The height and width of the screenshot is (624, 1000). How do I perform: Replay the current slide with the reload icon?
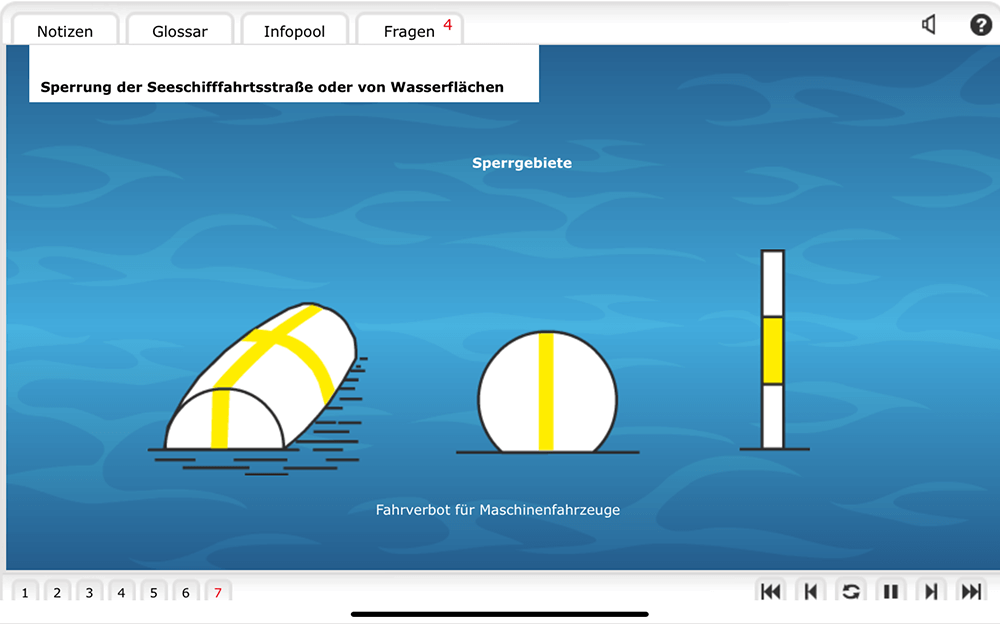[851, 592]
